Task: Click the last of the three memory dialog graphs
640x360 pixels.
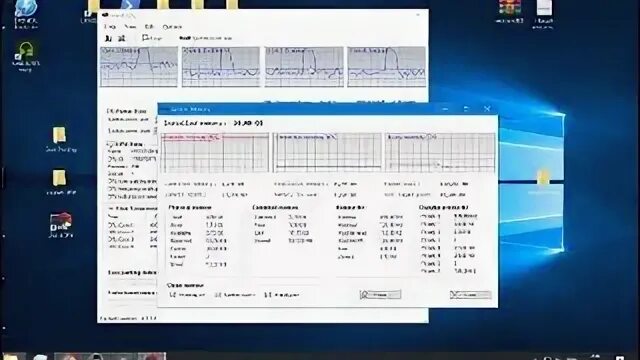Action: pyautogui.click(x=440, y=153)
